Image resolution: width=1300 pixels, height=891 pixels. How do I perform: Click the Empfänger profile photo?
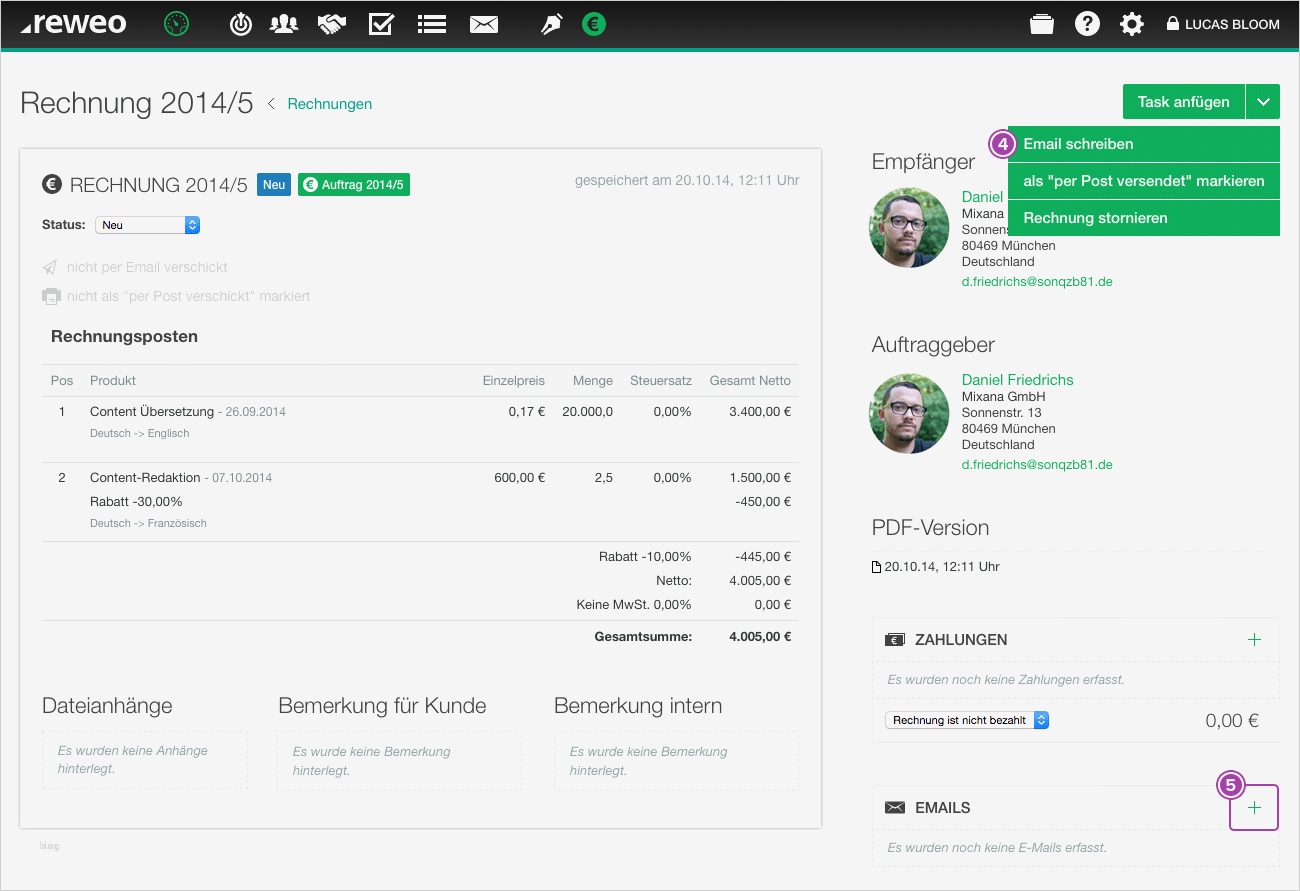click(909, 228)
